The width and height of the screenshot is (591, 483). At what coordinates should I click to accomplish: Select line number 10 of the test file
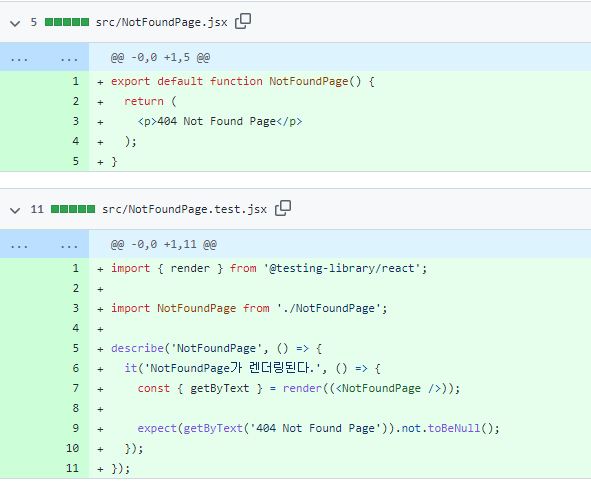click(72, 448)
